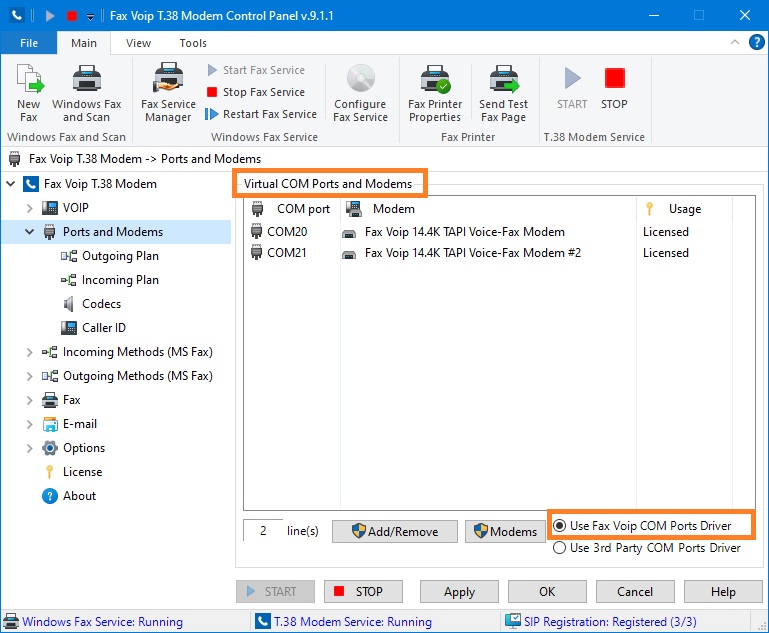Click ribbon START T.38 Modem Service
Image resolution: width=769 pixels, height=633 pixels.
point(572,88)
